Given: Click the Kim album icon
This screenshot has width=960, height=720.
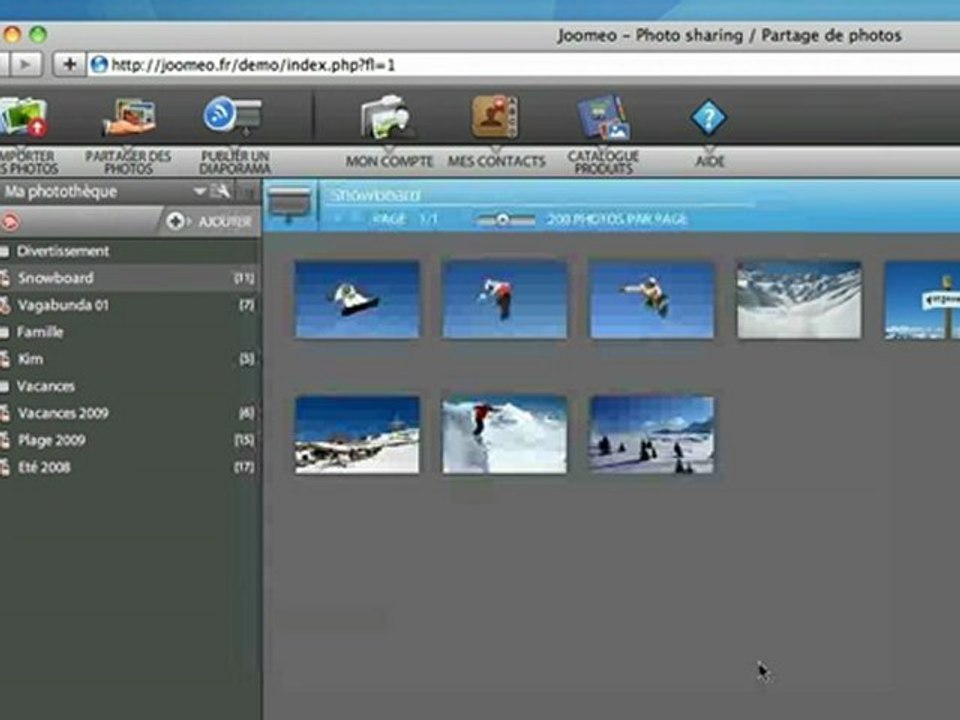Looking at the screenshot, I should pos(5,359).
